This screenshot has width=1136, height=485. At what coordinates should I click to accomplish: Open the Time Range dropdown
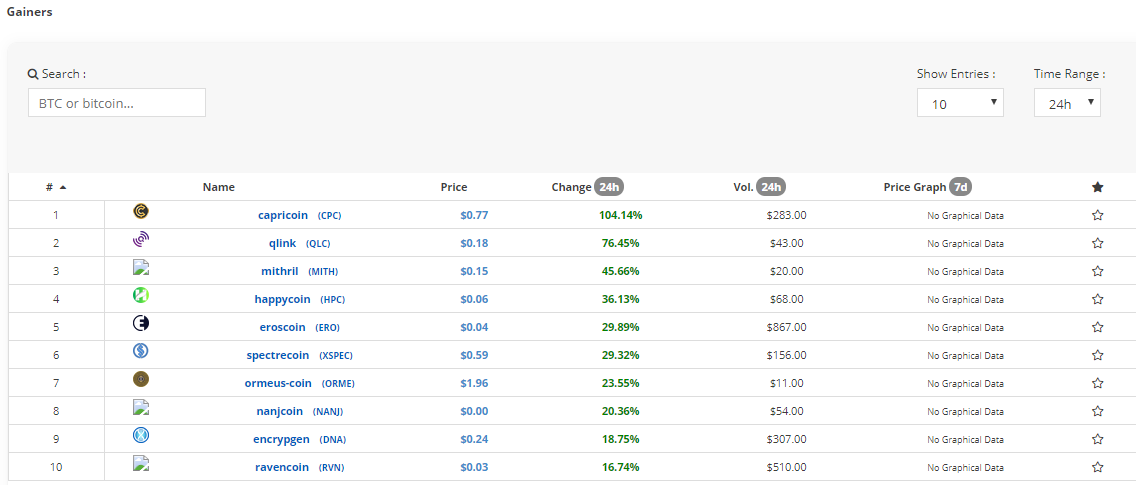click(1067, 103)
